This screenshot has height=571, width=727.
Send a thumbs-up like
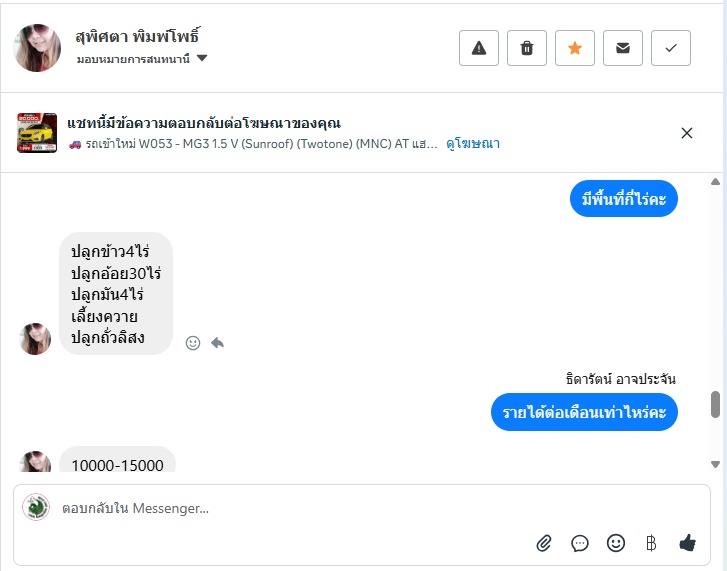pos(687,543)
